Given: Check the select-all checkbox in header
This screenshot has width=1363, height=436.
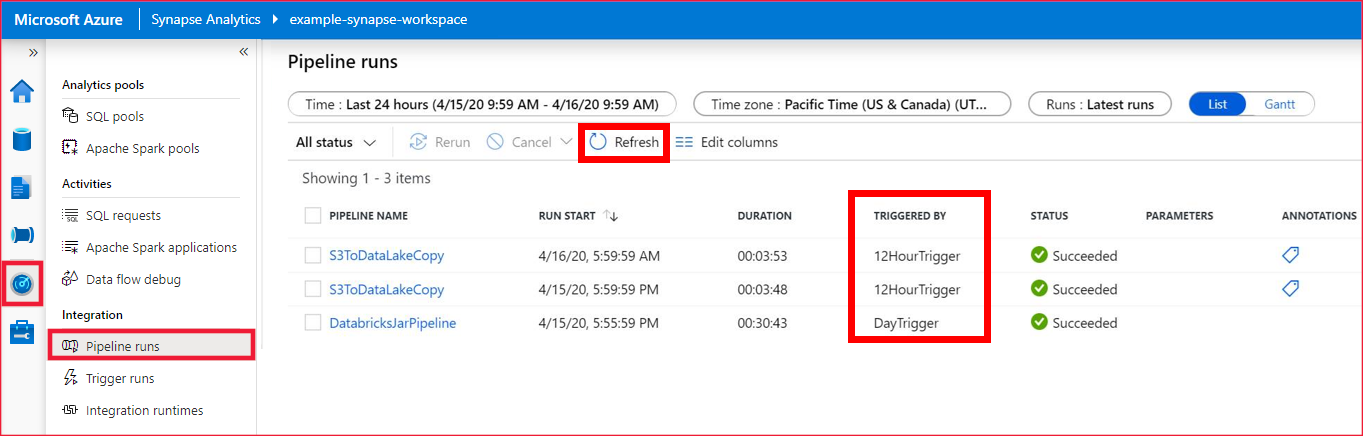Looking at the screenshot, I should (313, 215).
